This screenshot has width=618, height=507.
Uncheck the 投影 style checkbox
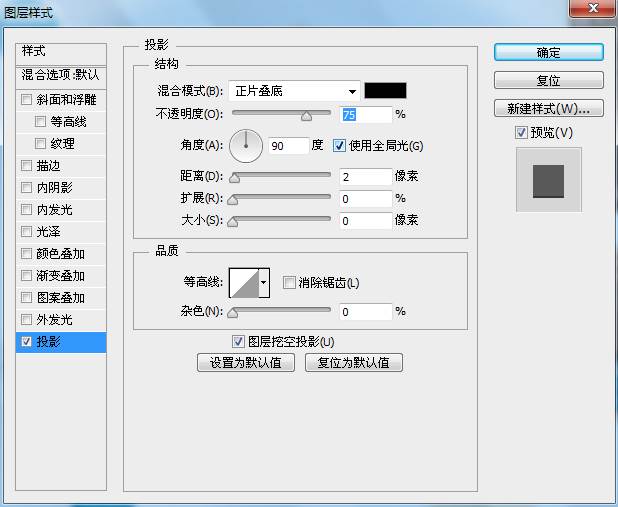click(x=26, y=341)
